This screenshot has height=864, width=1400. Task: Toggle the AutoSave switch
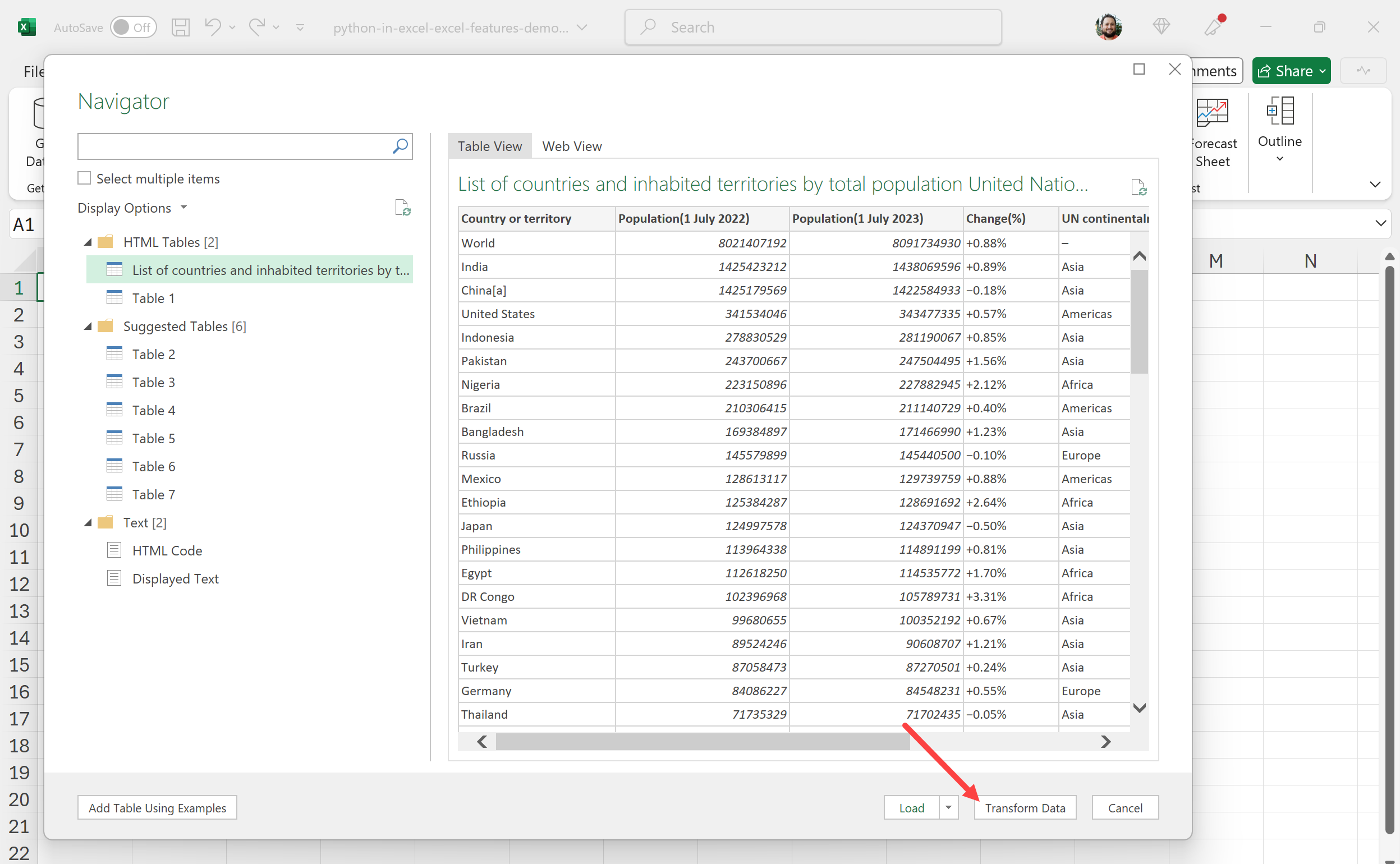(x=133, y=27)
